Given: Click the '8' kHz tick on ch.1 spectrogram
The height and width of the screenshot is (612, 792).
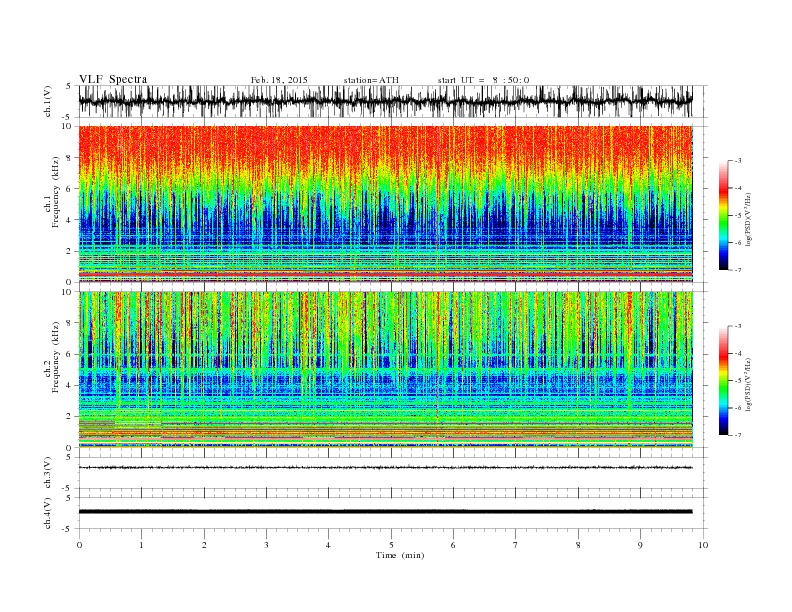Looking at the screenshot, I should point(69,158).
